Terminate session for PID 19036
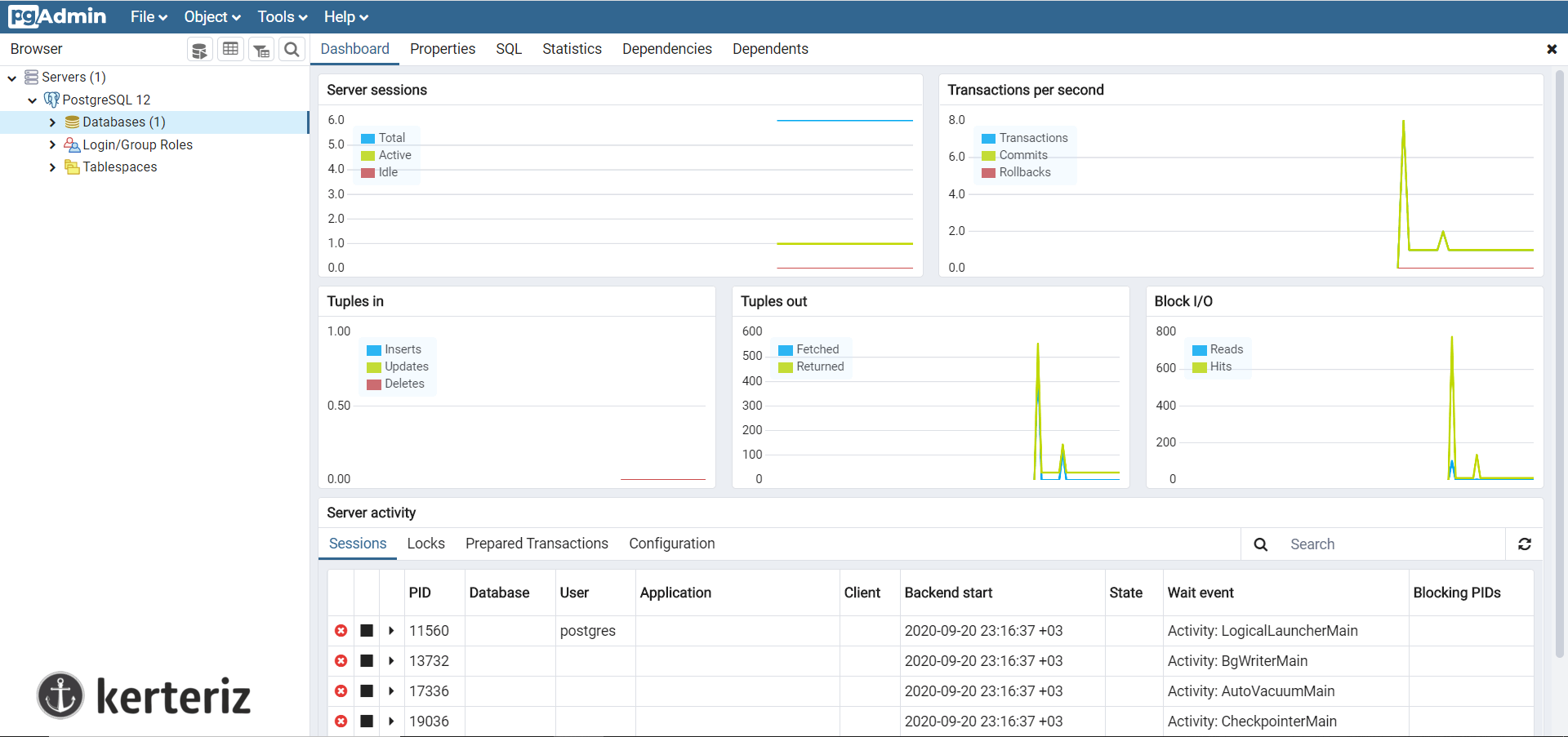The width and height of the screenshot is (1568, 737). pyautogui.click(x=341, y=721)
